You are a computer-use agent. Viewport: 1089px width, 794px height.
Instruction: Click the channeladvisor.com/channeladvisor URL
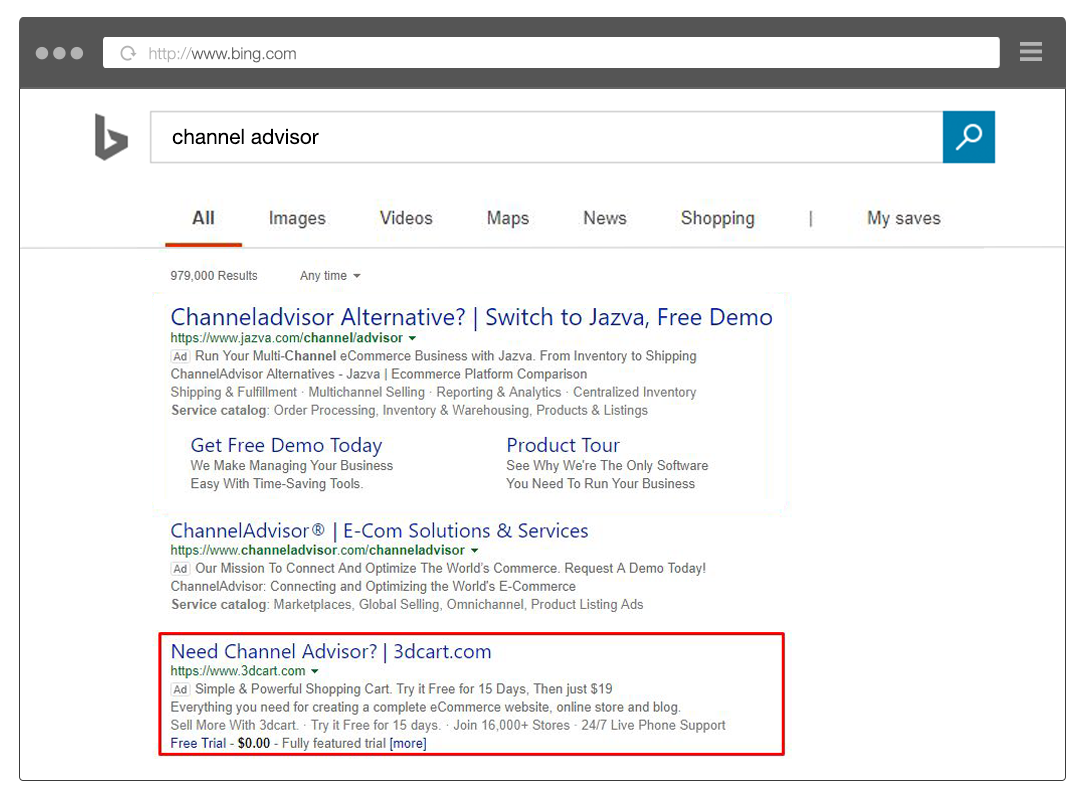(317, 551)
